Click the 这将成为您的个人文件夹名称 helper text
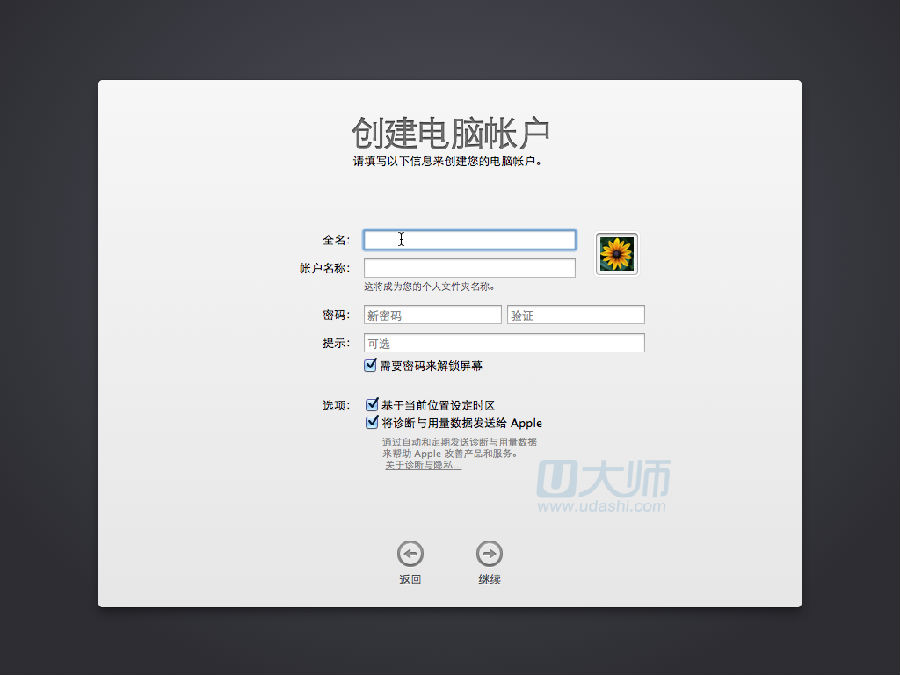 (429, 287)
